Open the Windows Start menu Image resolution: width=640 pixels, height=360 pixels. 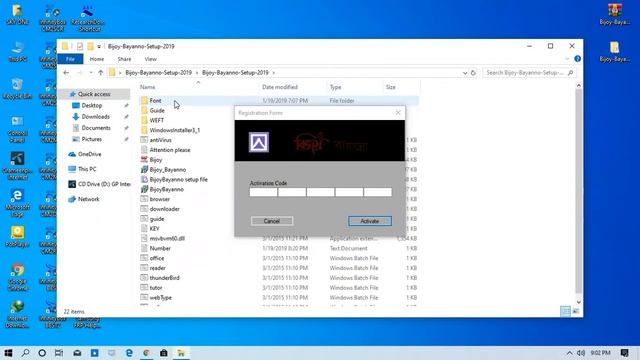pyautogui.click(x=8, y=353)
